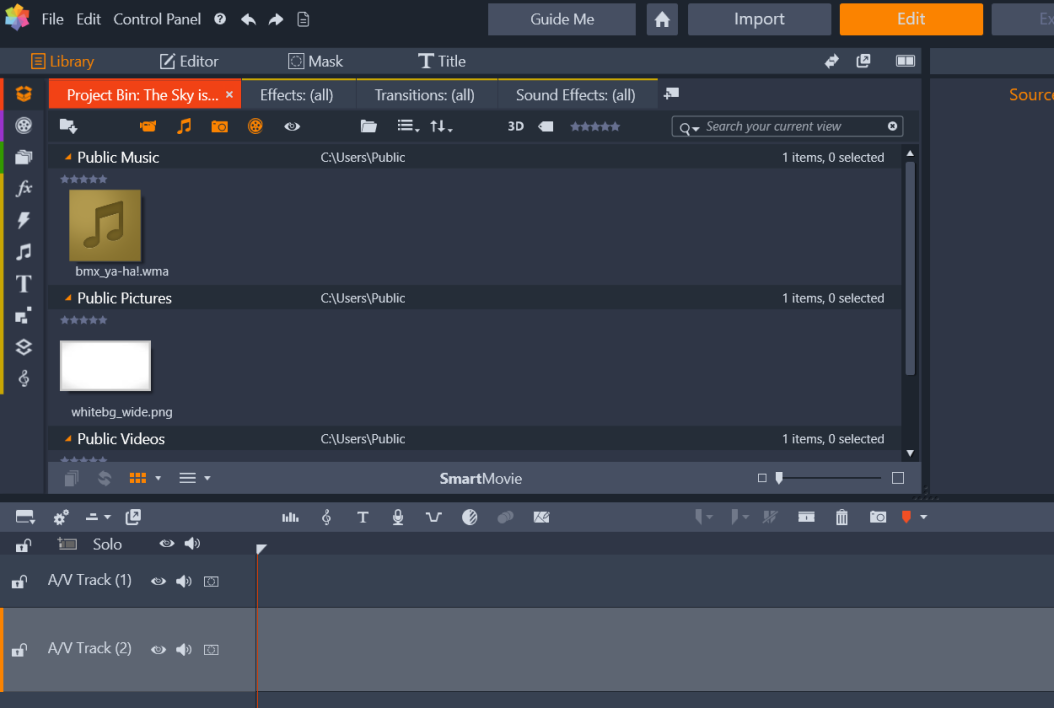Toggle lock on A/V Track (1)
This screenshot has height=708, width=1054.
[x=18, y=582]
